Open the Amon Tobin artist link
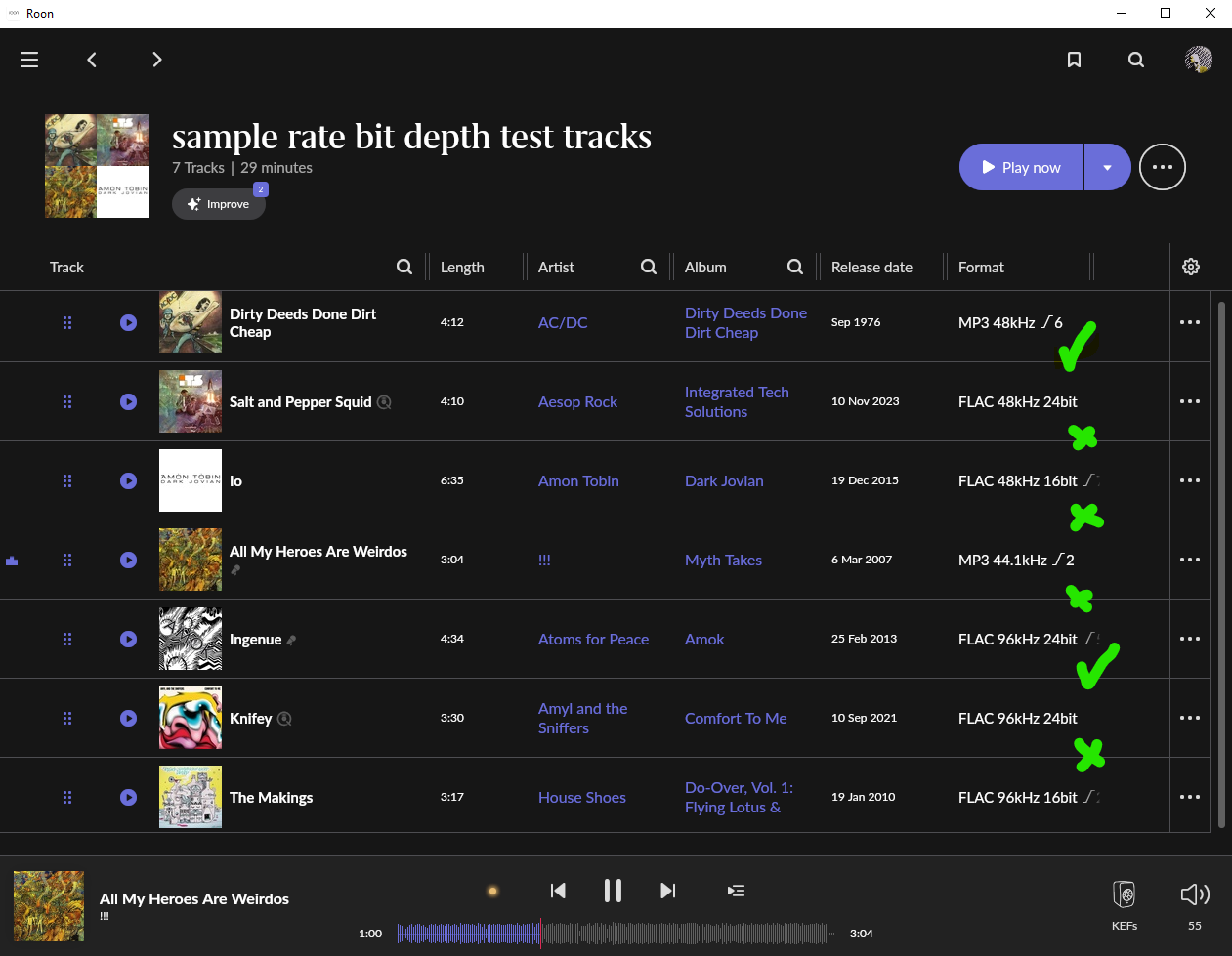The height and width of the screenshot is (956, 1232). point(578,480)
